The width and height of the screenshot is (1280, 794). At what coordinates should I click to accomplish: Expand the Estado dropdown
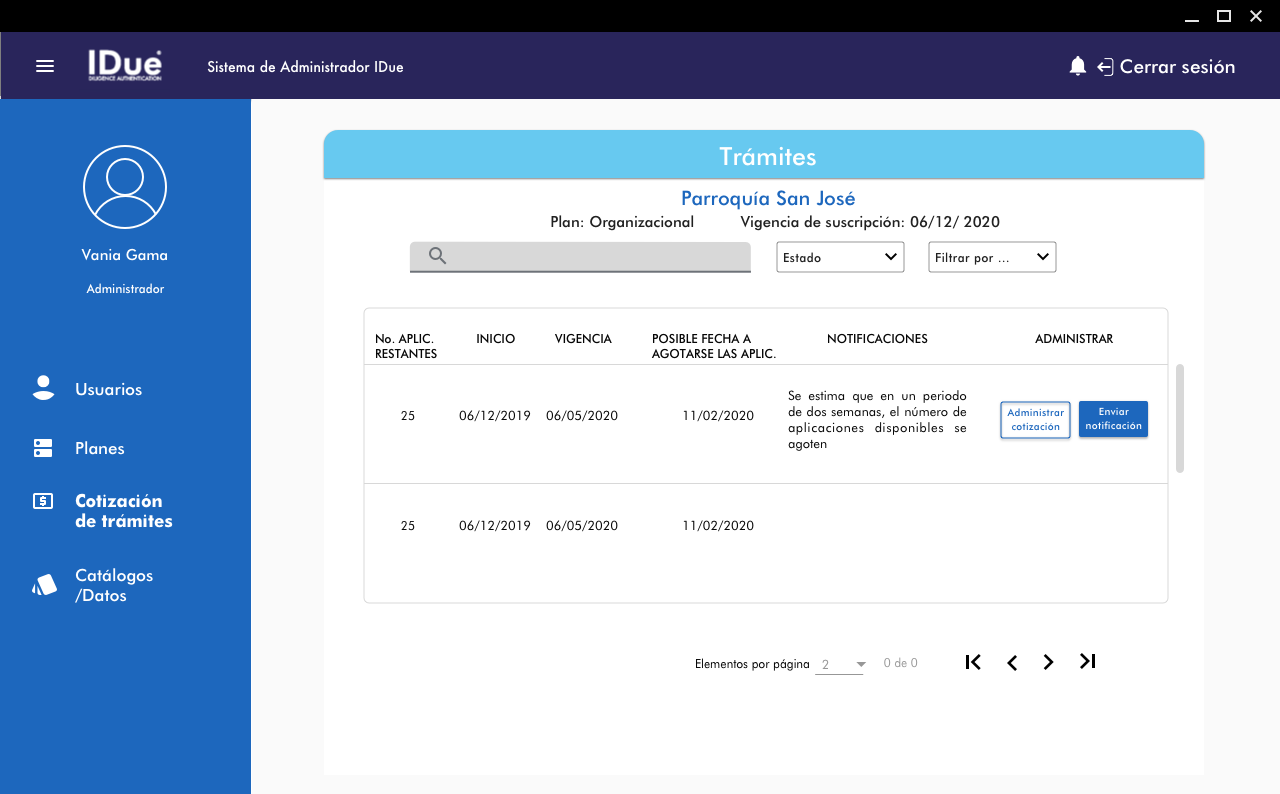pyautogui.click(x=840, y=257)
